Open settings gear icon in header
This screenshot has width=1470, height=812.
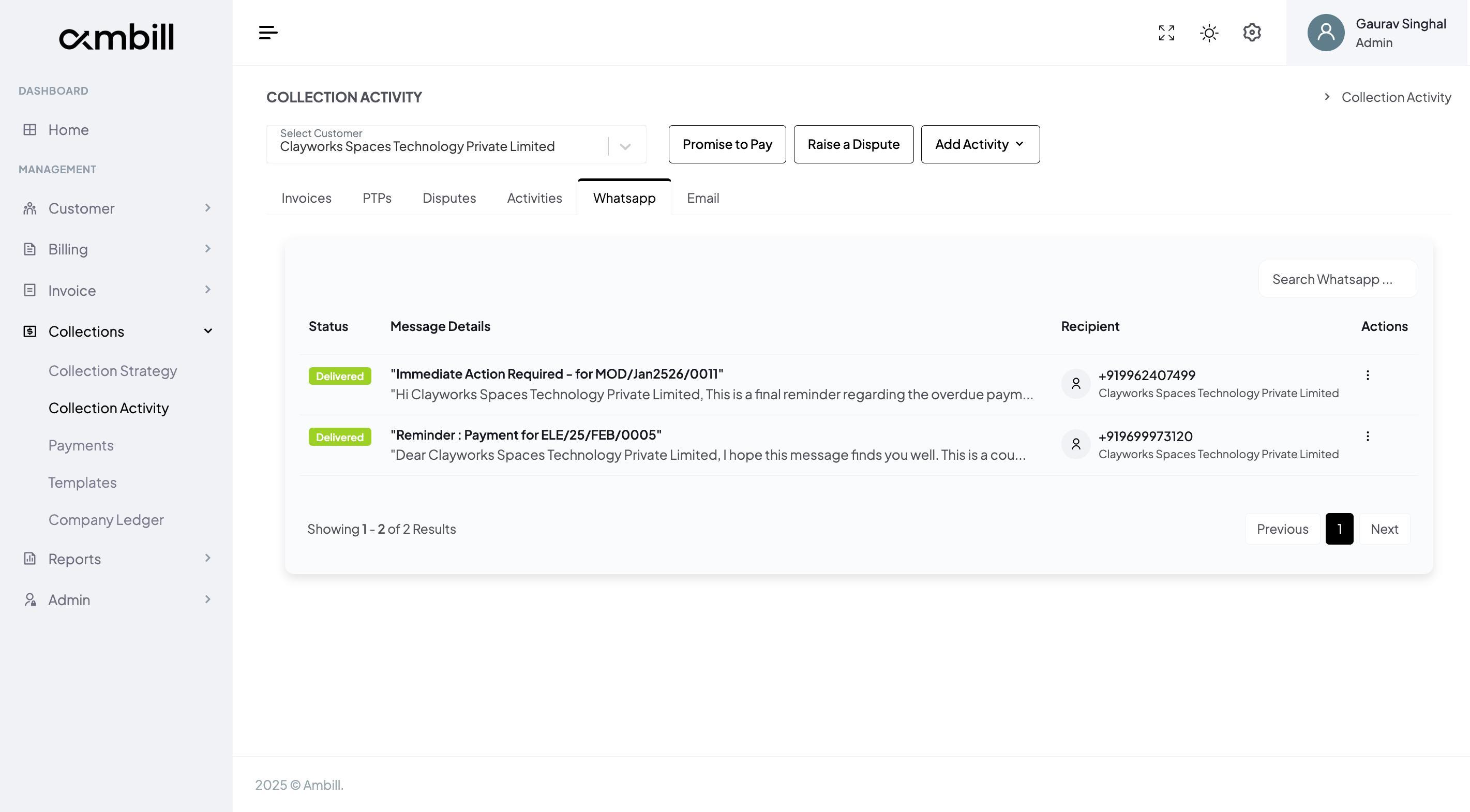pyautogui.click(x=1251, y=33)
